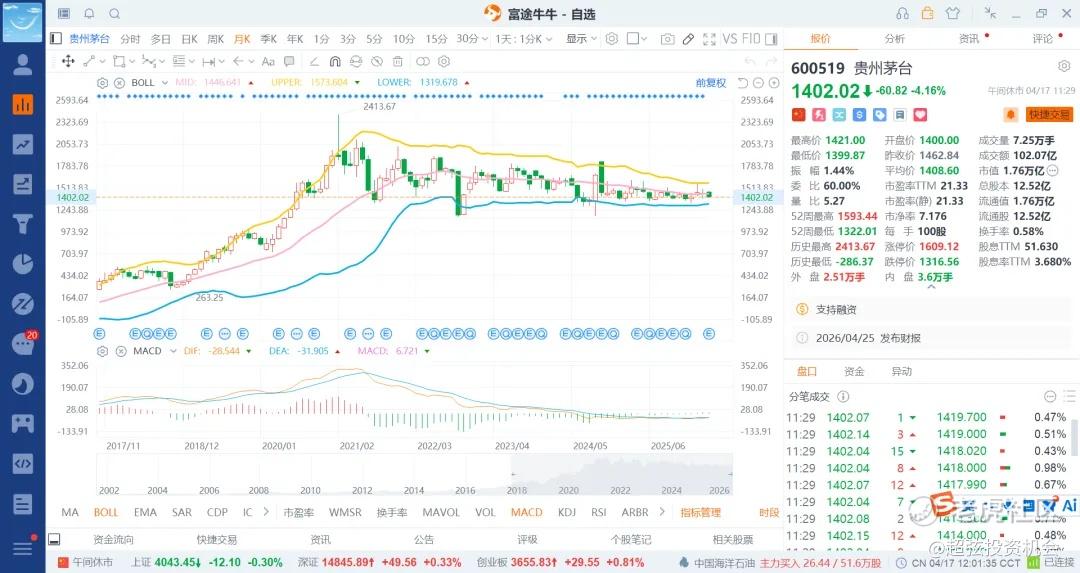
Task: Click the timeline range navigator overview
Action: pyautogui.click(x=415, y=475)
